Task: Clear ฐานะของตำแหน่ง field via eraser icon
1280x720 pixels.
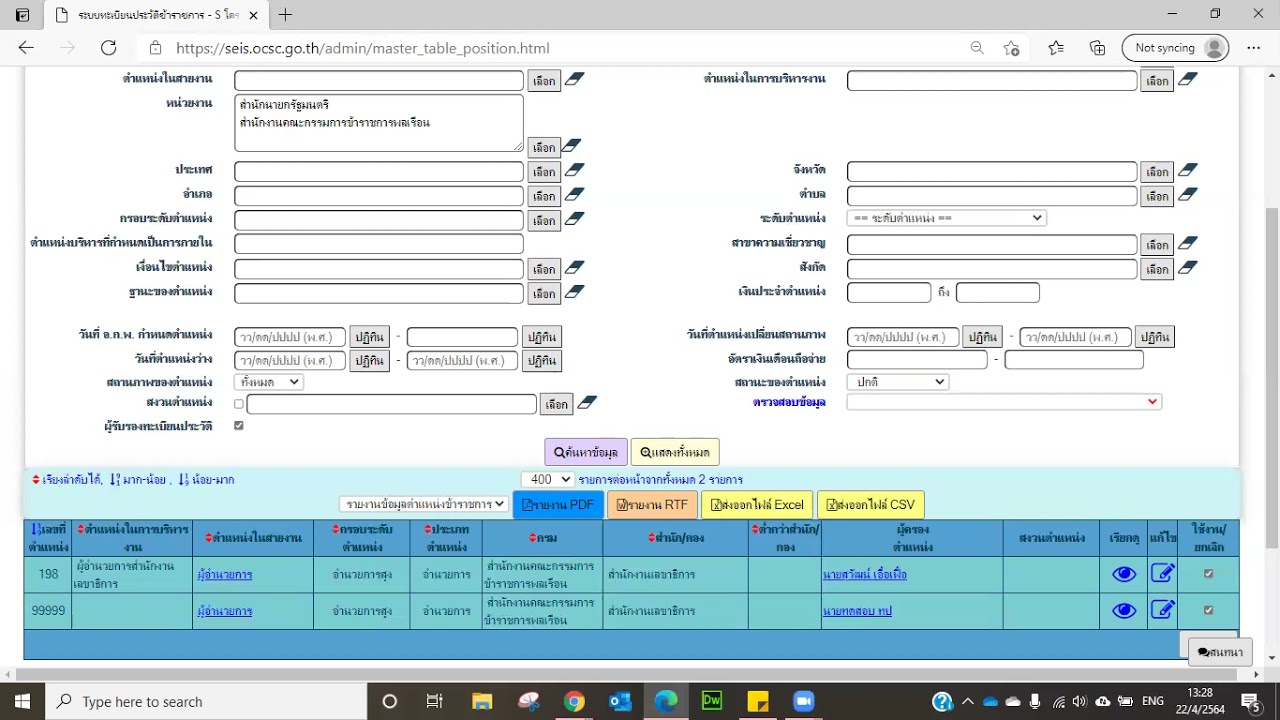Action: pos(574,292)
